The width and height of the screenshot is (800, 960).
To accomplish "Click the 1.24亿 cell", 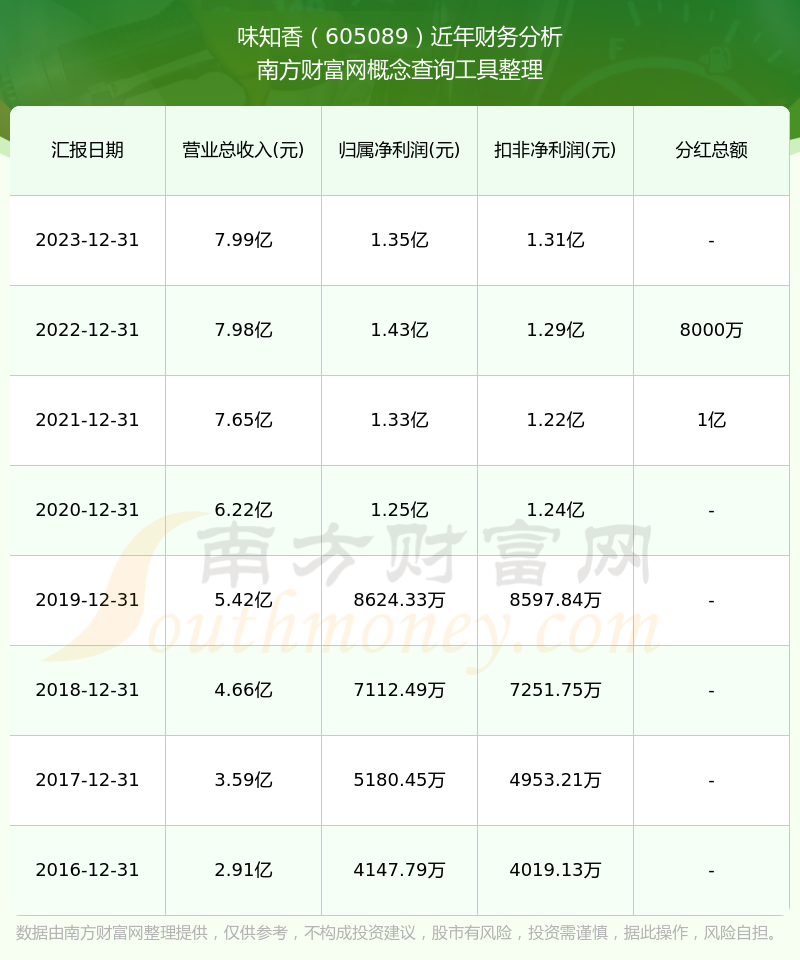I will pyautogui.click(x=555, y=510).
